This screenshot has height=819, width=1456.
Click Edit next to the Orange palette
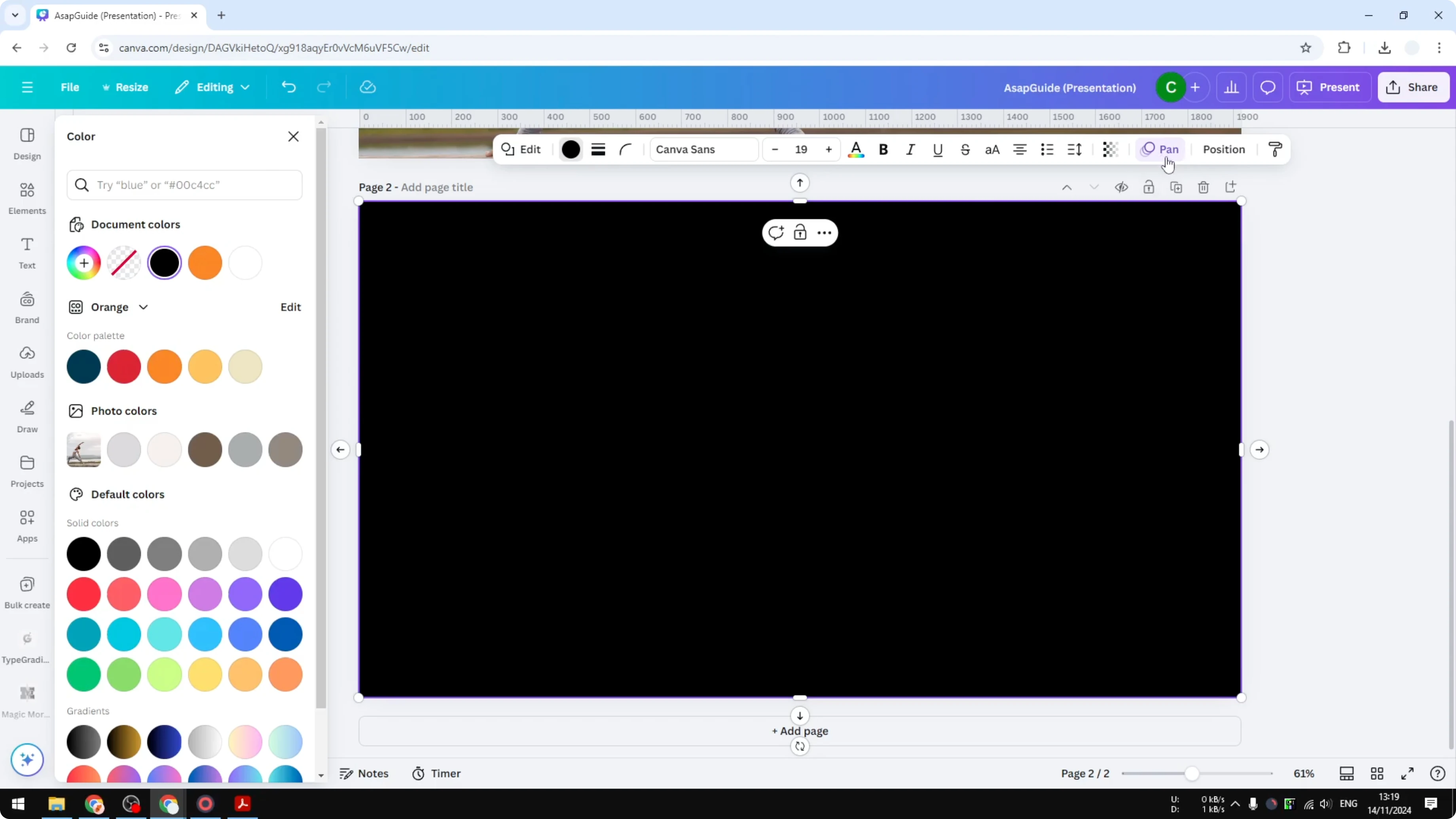point(290,307)
